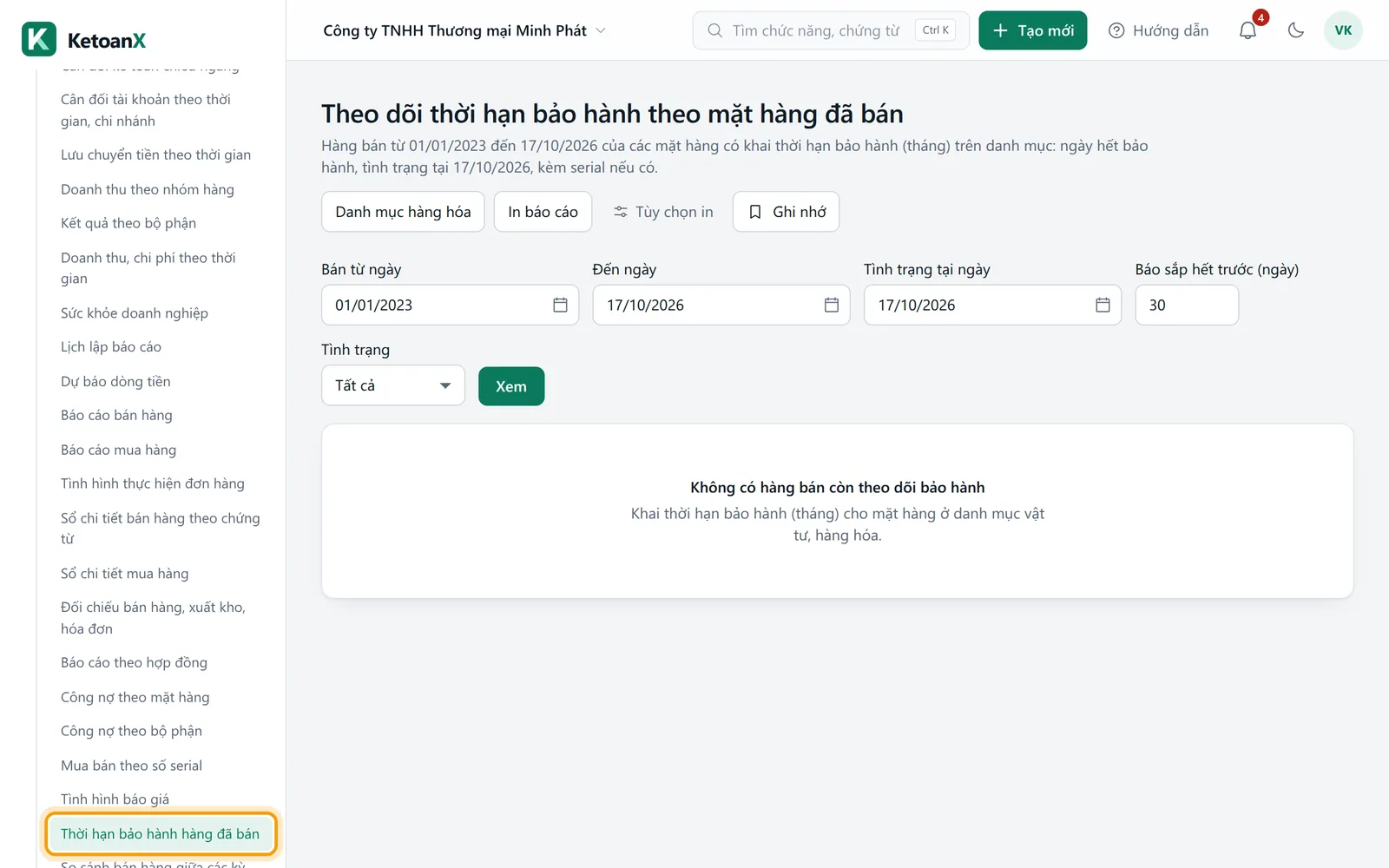Open calendar for Tình trạng tại ngày
The image size is (1389, 868).
1103,305
